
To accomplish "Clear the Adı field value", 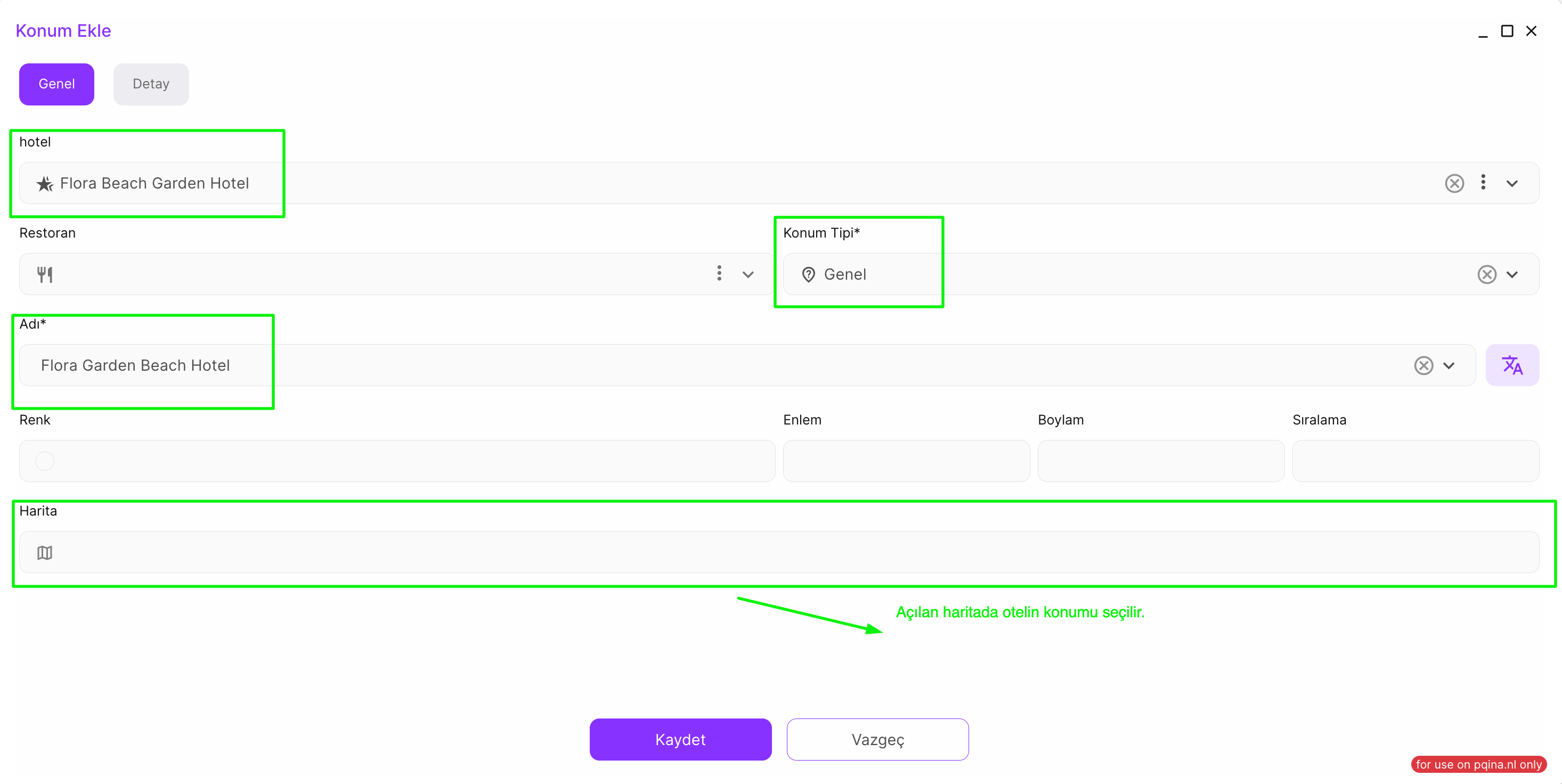I will [x=1423, y=365].
